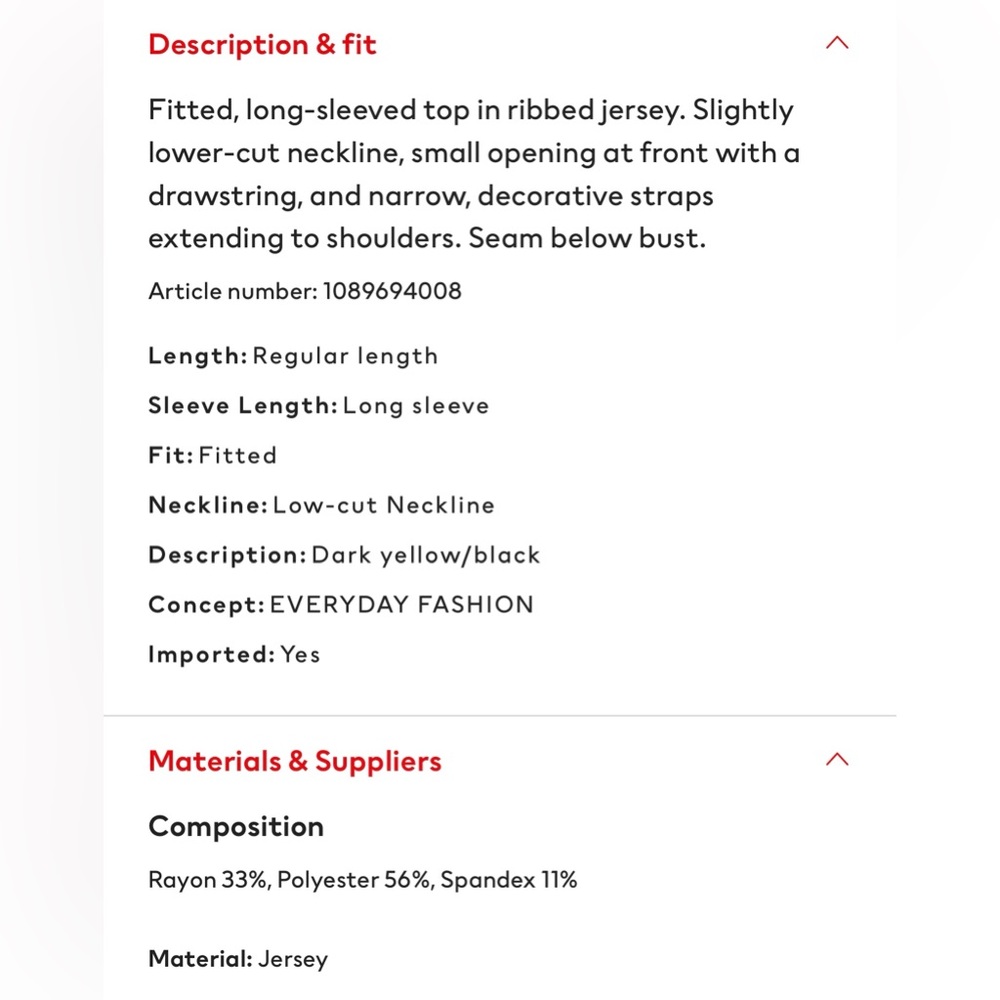Collapse the Materials & Suppliers chevron
1000x1000 pixels.
click(837, 759)
